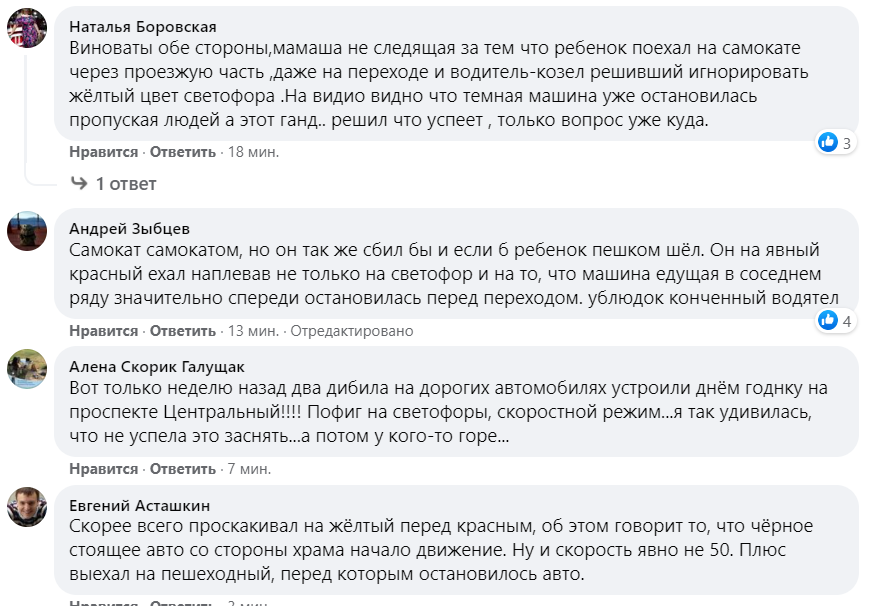This screenshot has width=887, height=606.
Task: Click the '18 мин.' comment timestamp
Action: click(253, 152)
